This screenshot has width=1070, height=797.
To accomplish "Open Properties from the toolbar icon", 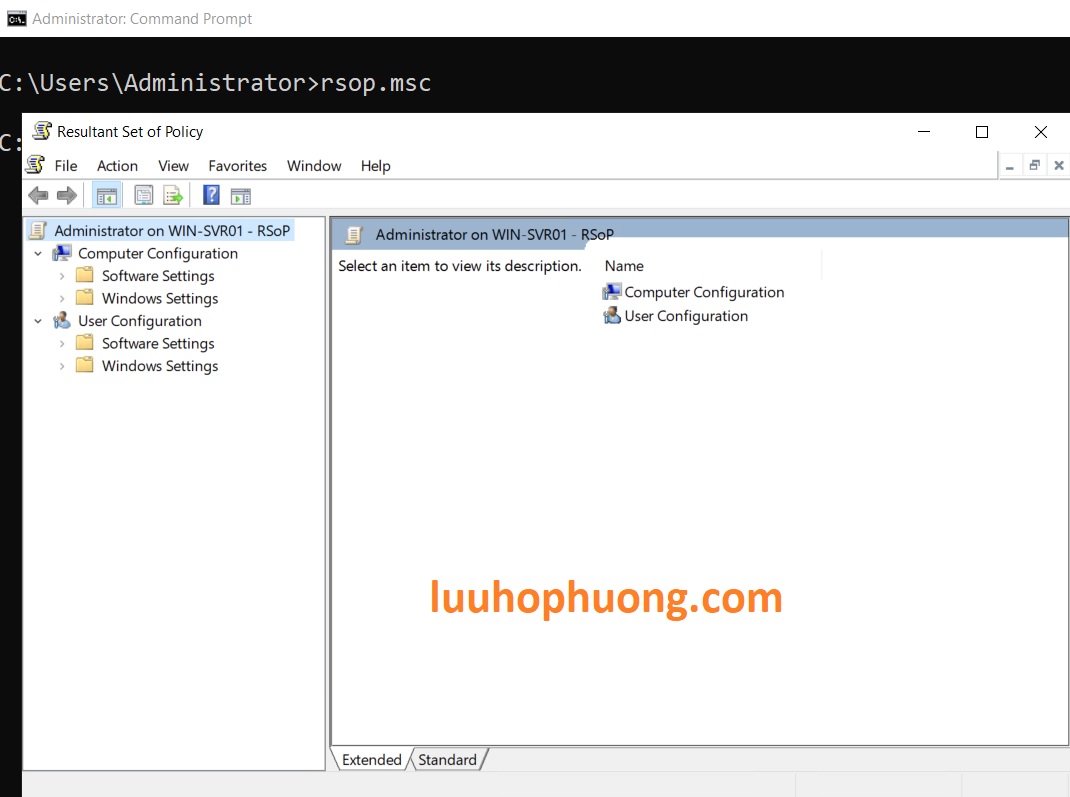I will 144,195.
